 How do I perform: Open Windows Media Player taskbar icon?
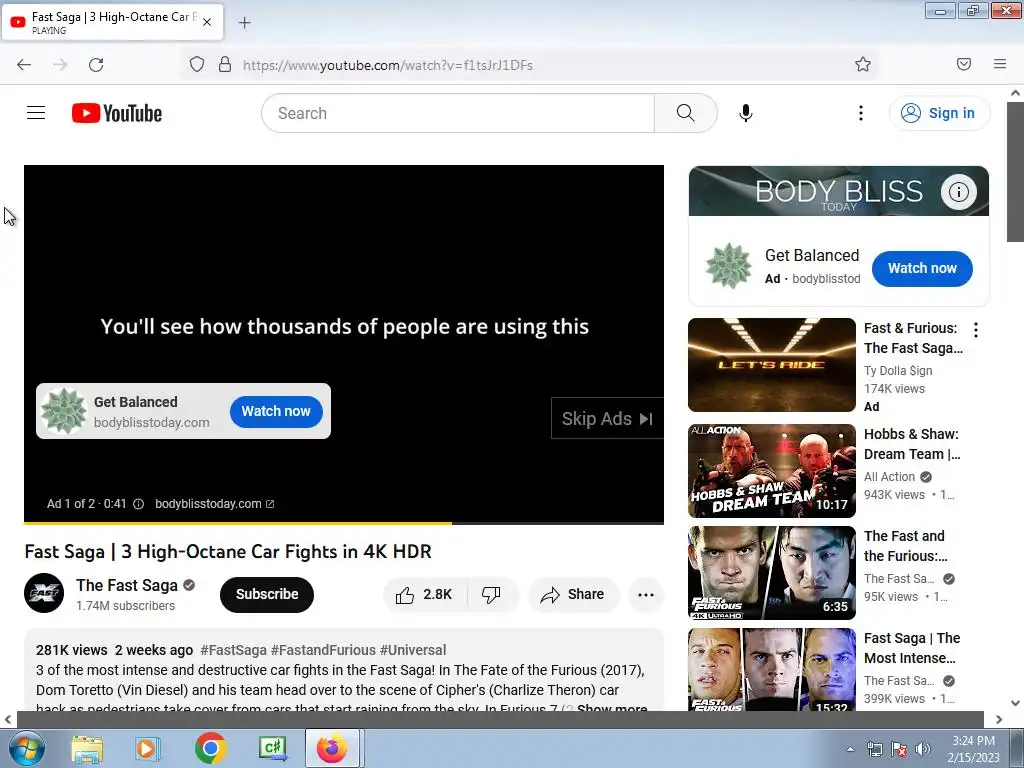pyautogui.click(x=146, y=748)
